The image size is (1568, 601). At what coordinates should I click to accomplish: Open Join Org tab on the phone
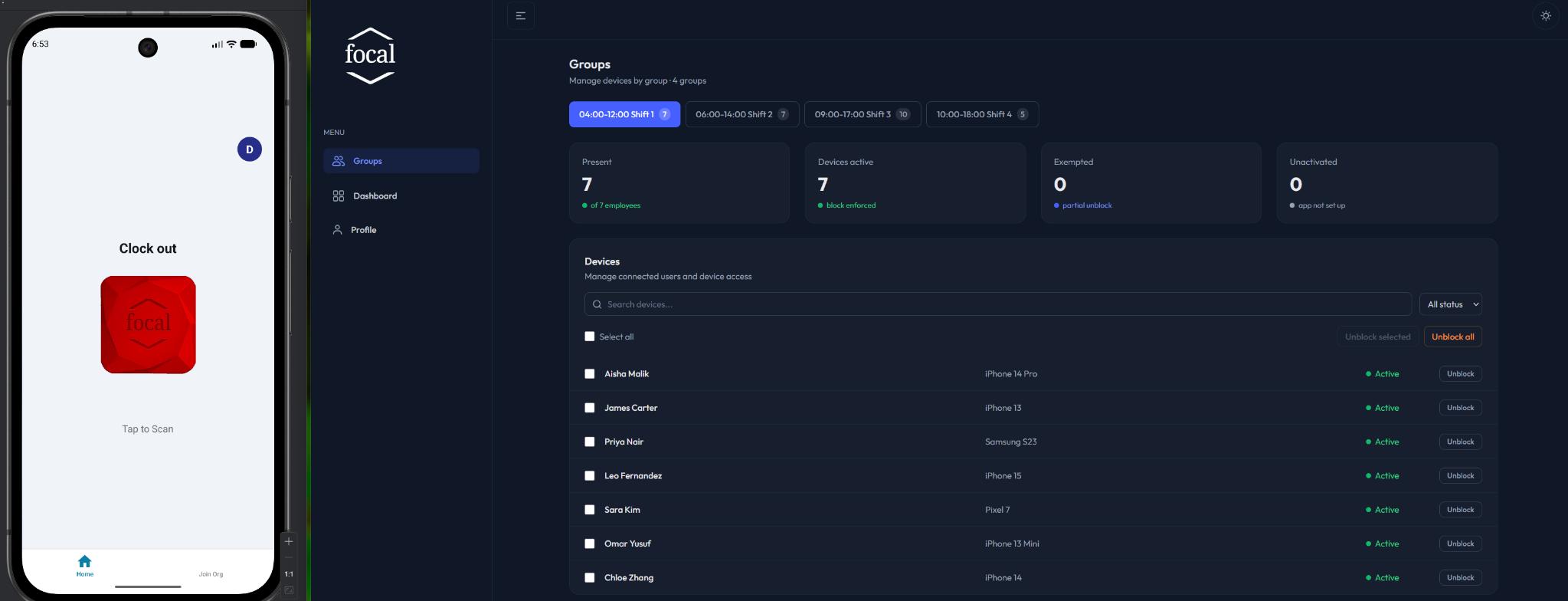point(211,573)
